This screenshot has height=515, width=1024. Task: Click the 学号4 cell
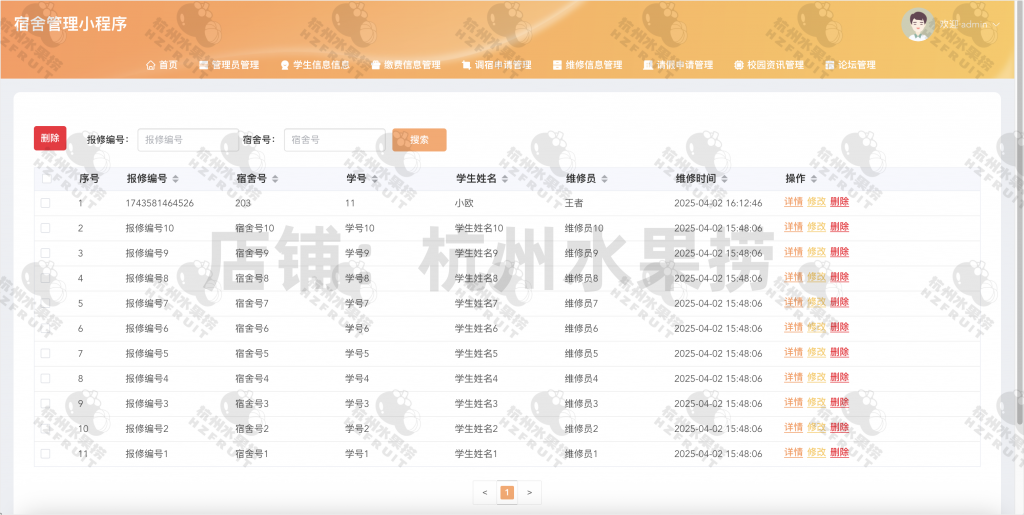pos(357,378)
